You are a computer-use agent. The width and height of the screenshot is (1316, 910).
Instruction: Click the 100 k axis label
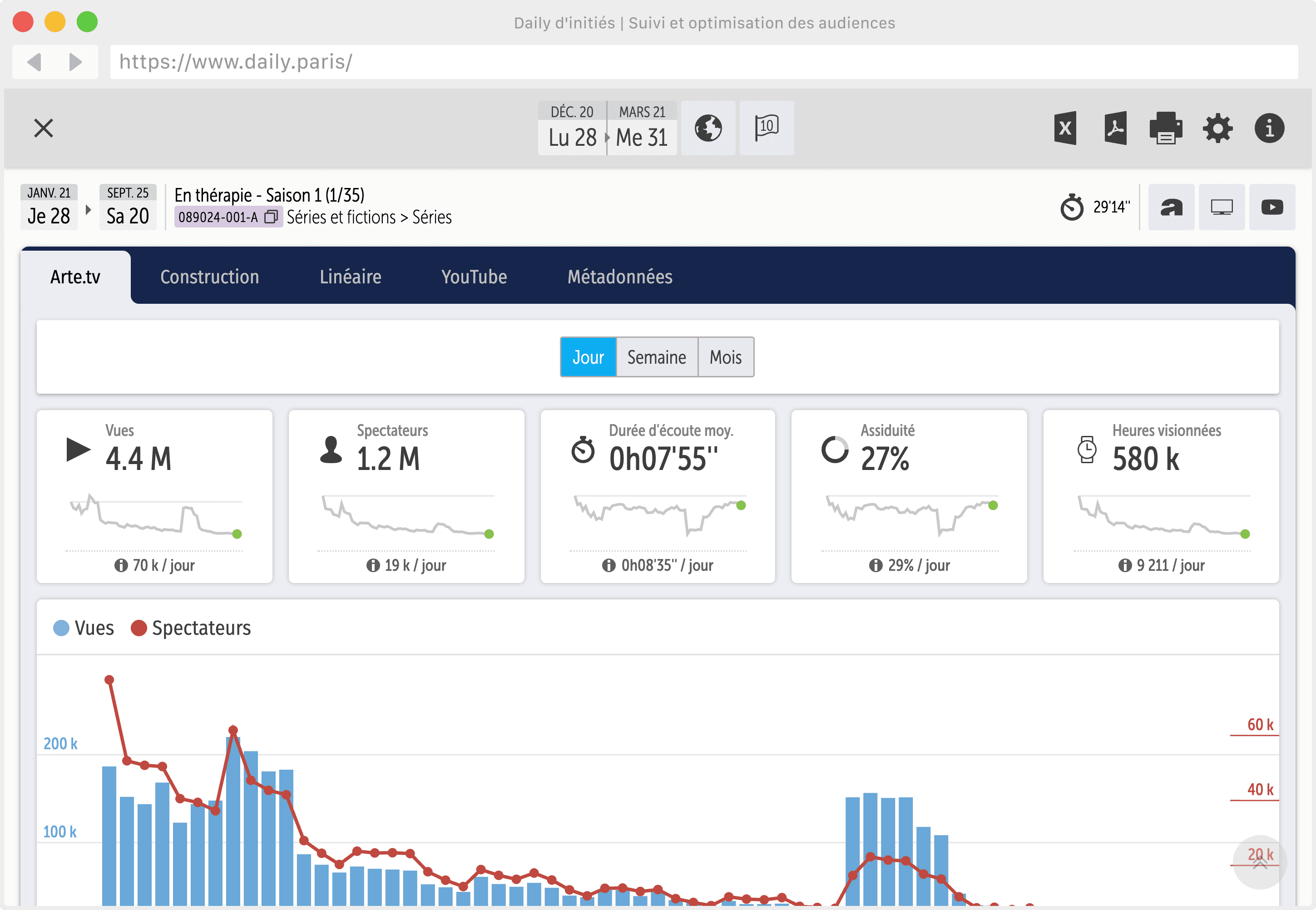click(x=60, y=832)
